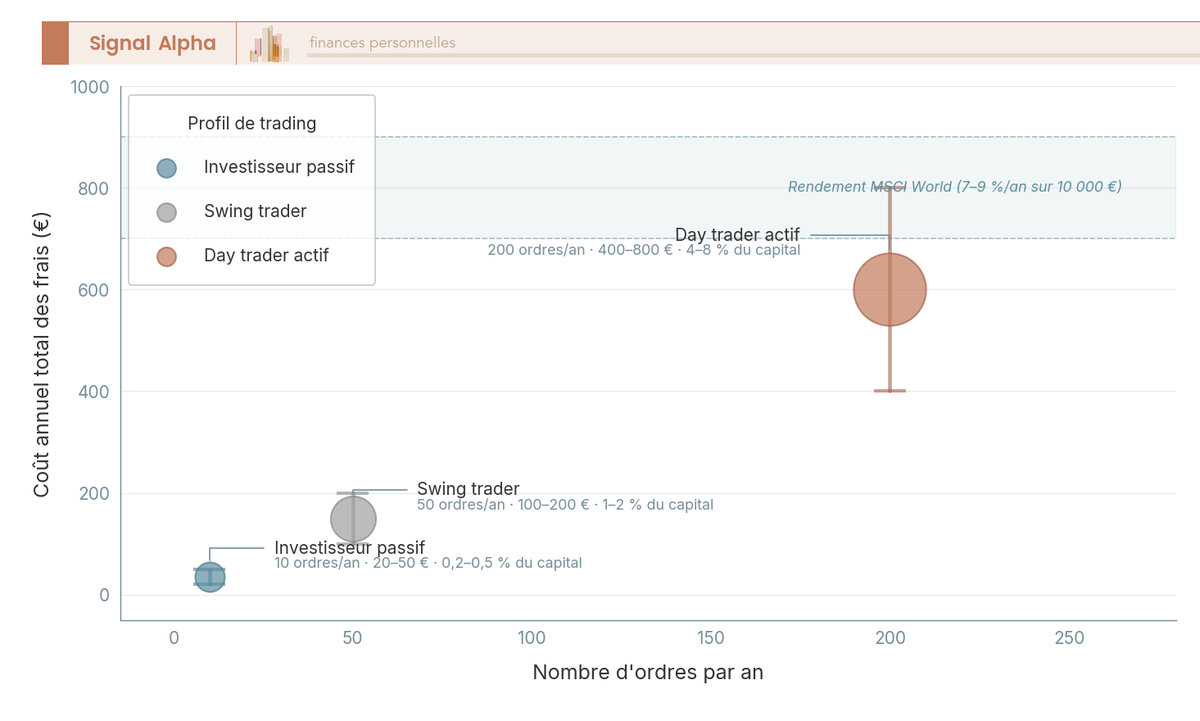The image size is (1200, 721).
Task: Click the grey Swing trader legend marker
Action: click(x=167, y=212)
